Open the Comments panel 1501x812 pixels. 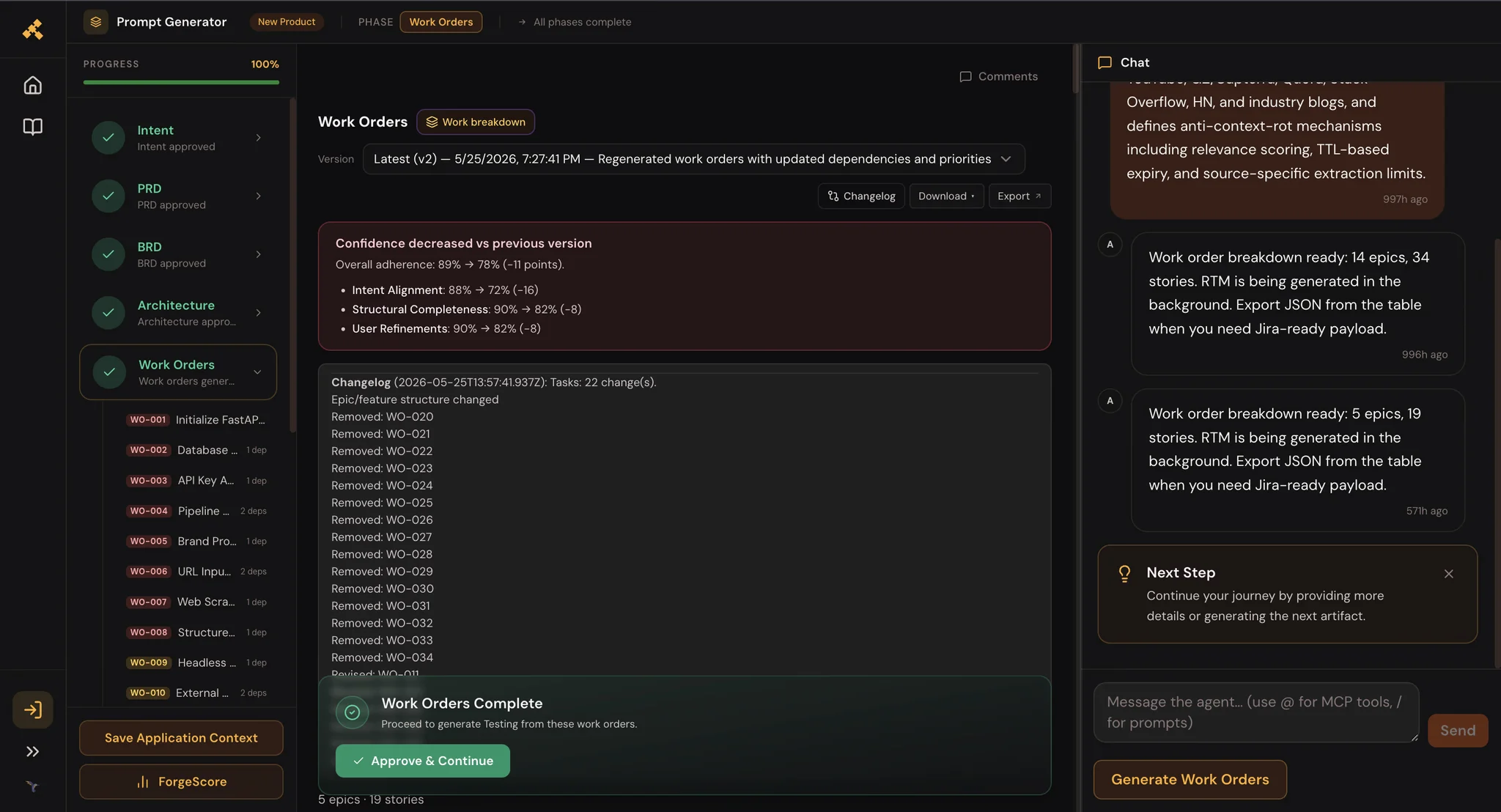[998, 76]
